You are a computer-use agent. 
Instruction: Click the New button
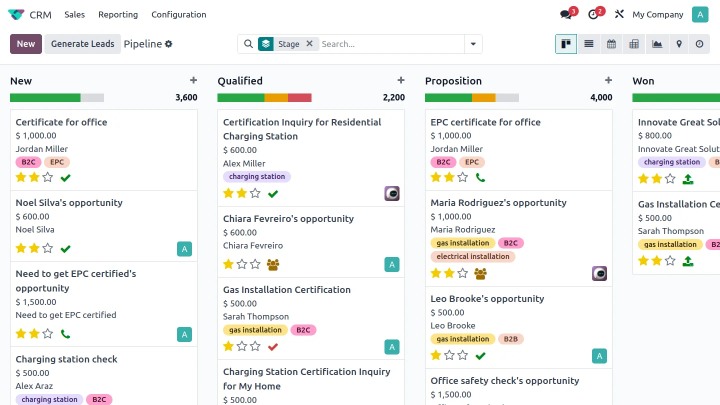click(26, 44)
